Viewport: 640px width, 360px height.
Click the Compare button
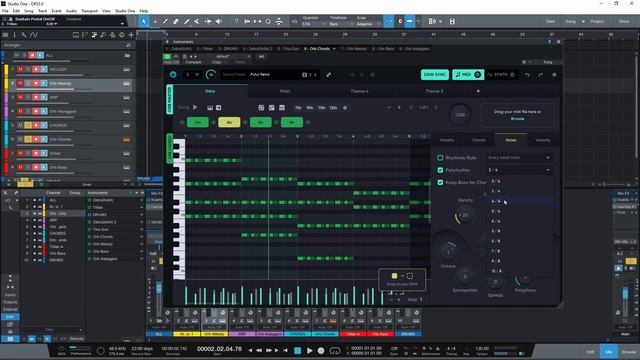pos(193,62)
